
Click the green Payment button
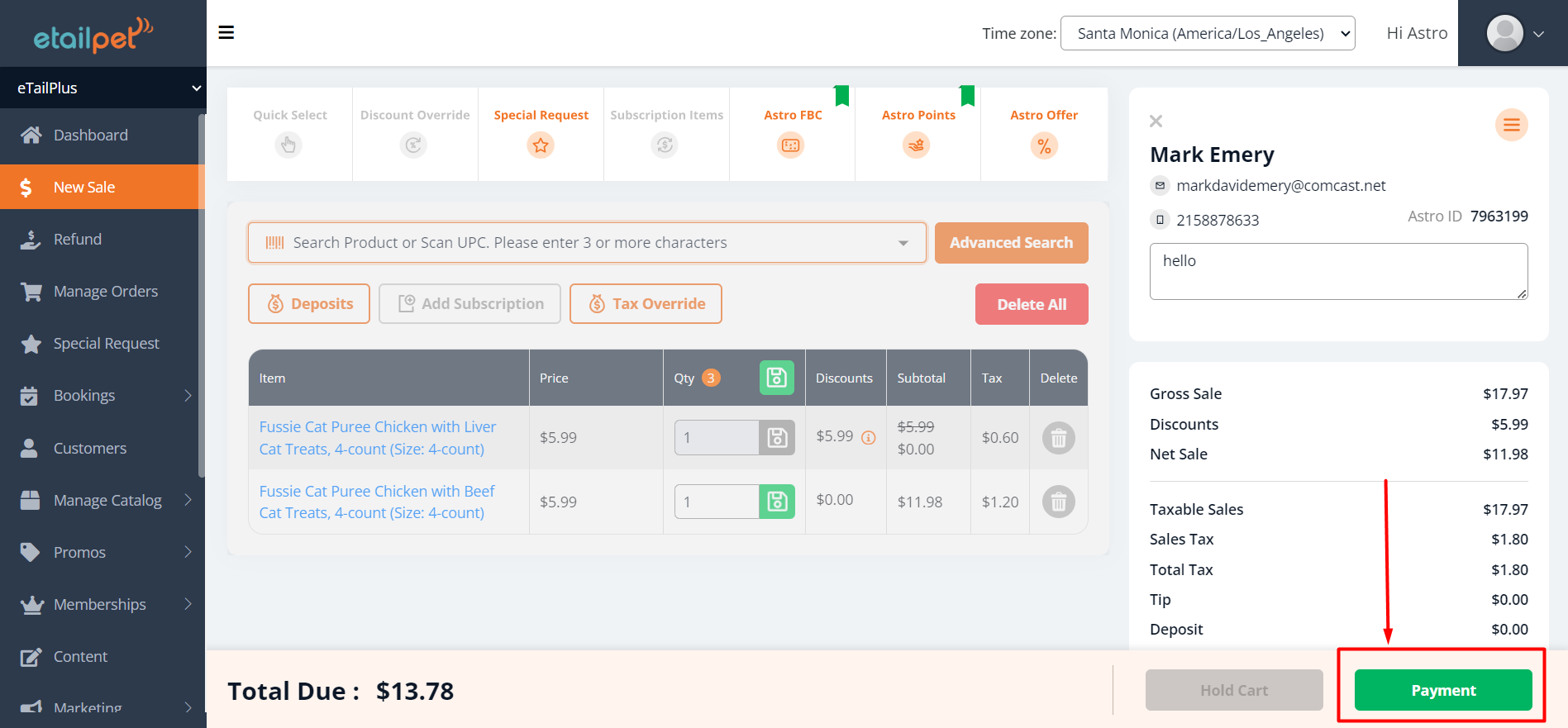(x=1442, y=690)
